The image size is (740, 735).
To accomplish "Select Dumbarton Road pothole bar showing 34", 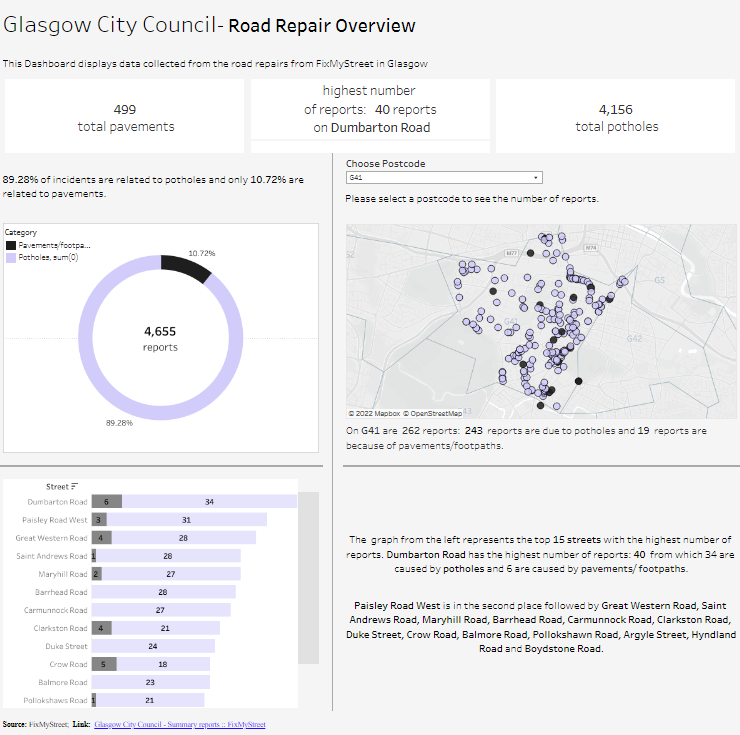I will pos(209,501).
